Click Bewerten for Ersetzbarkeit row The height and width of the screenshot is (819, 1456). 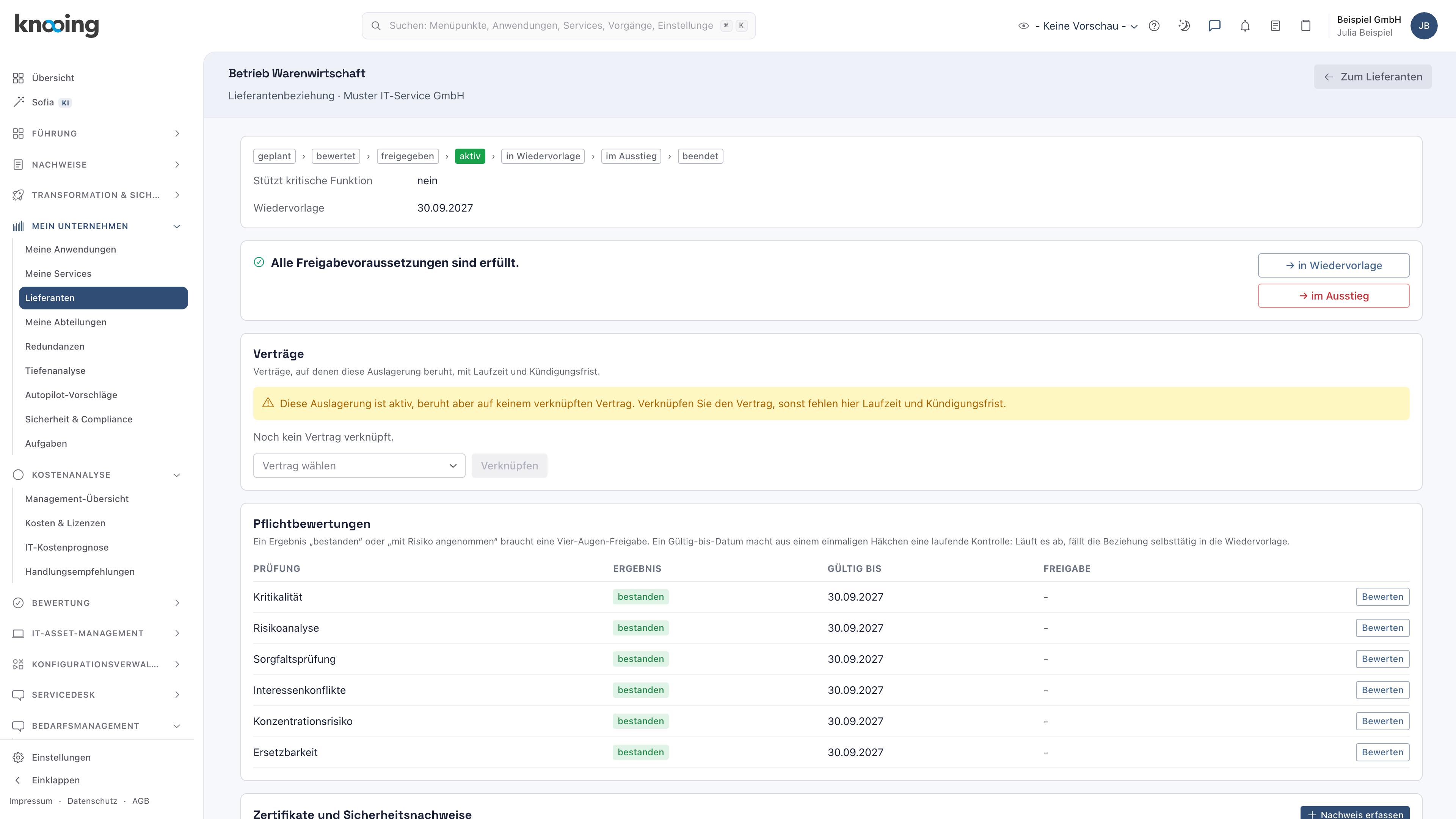(1382, 752)
